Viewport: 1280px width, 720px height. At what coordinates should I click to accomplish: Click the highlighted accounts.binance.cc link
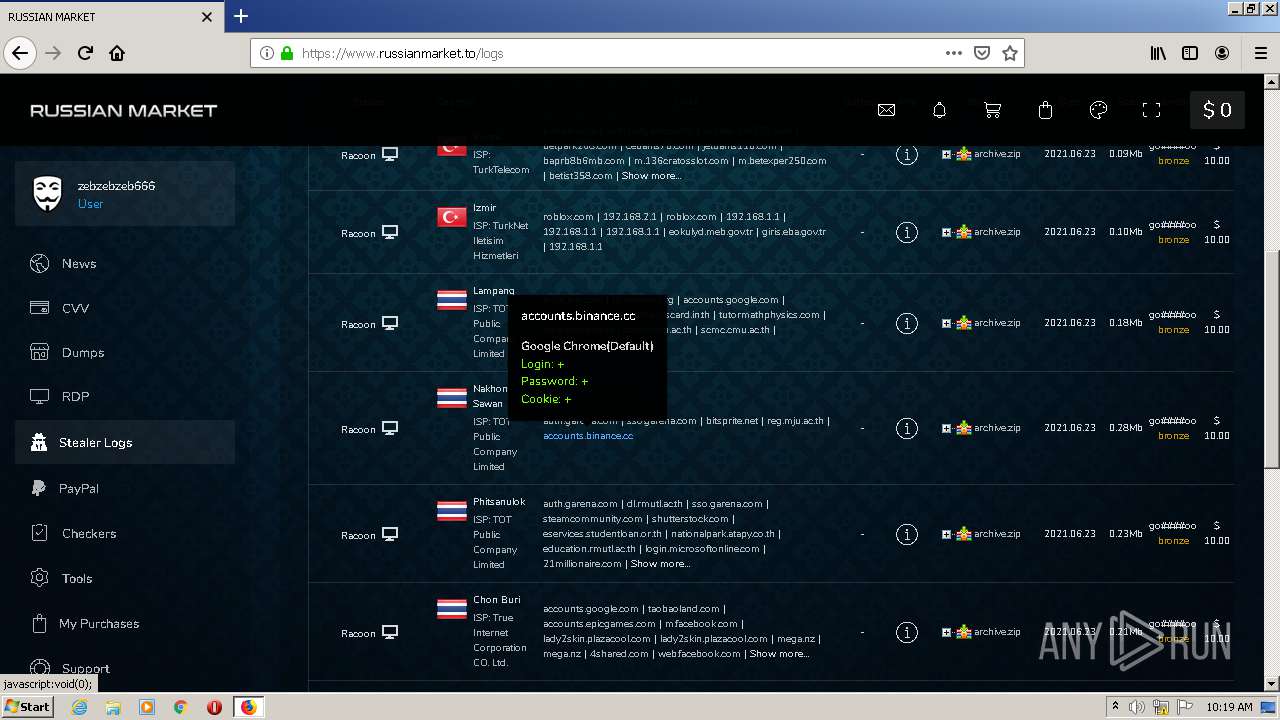point(588,436)
